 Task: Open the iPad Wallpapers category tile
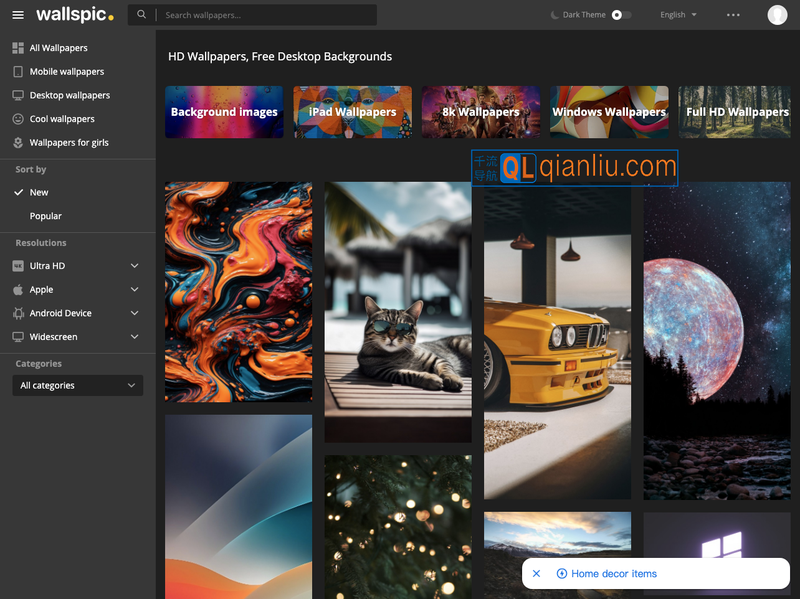[352, 112]
